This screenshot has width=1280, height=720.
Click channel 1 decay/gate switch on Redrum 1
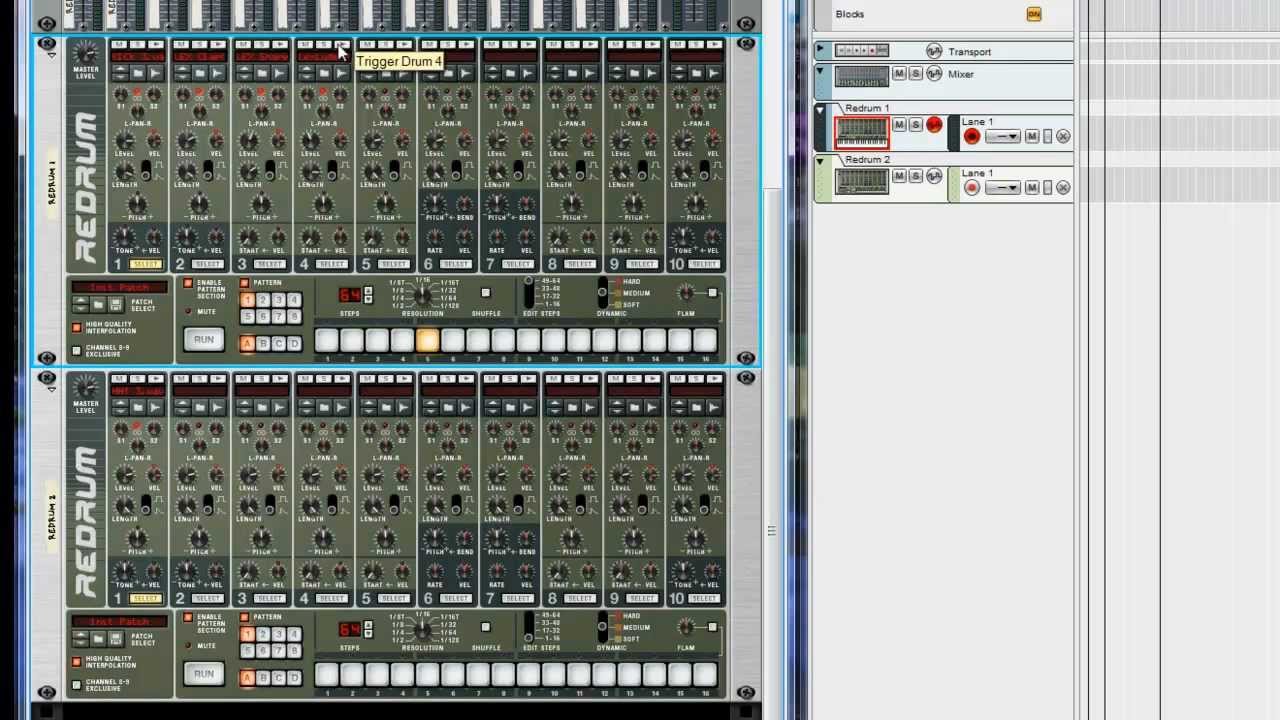tap(146, 173)
